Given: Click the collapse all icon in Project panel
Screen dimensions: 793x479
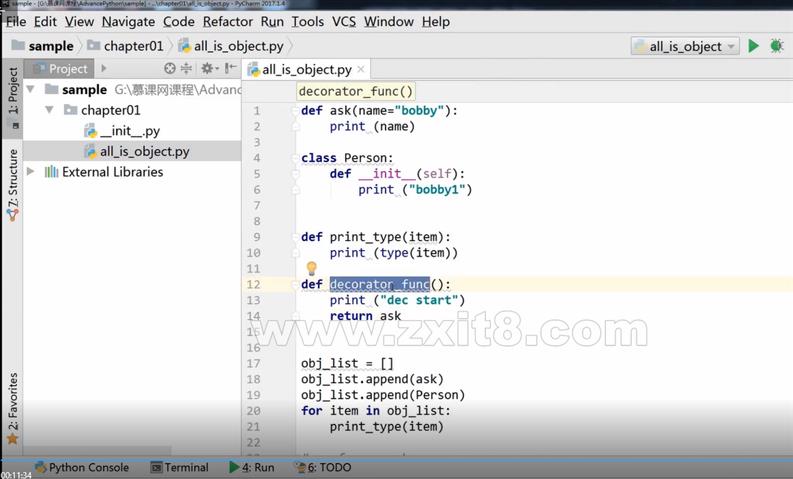Looking at the screenshot, I should tap(186, 68).
